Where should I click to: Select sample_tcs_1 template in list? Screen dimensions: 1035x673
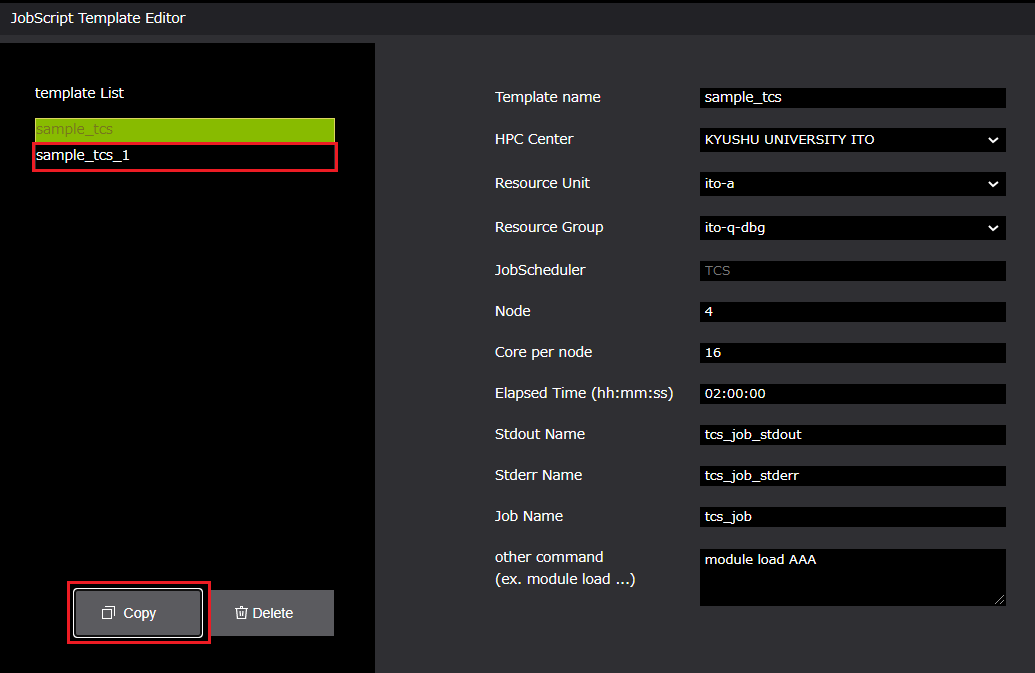point(184,156)
